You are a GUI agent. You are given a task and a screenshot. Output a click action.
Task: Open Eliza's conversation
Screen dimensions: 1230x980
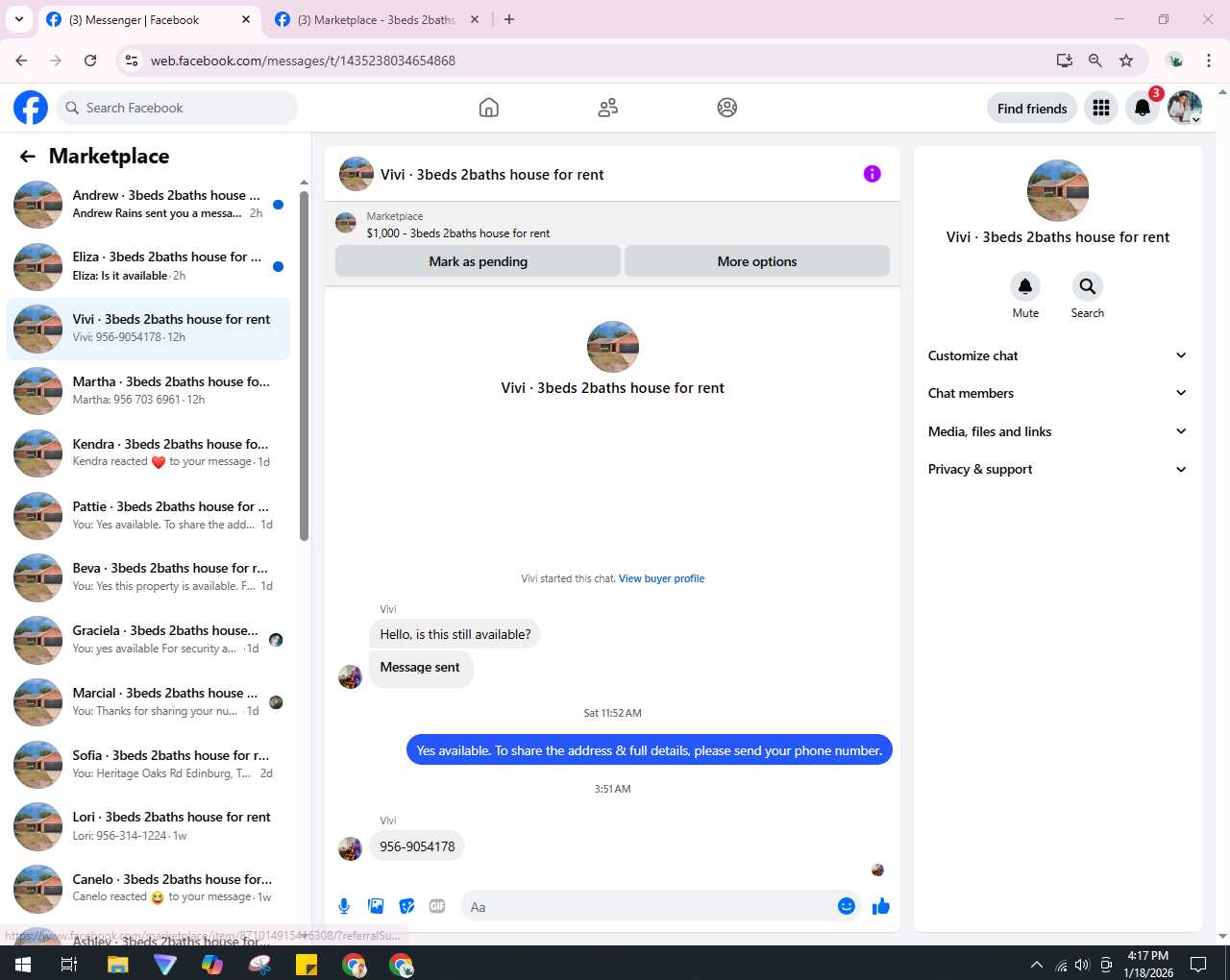tap(149, 266)
